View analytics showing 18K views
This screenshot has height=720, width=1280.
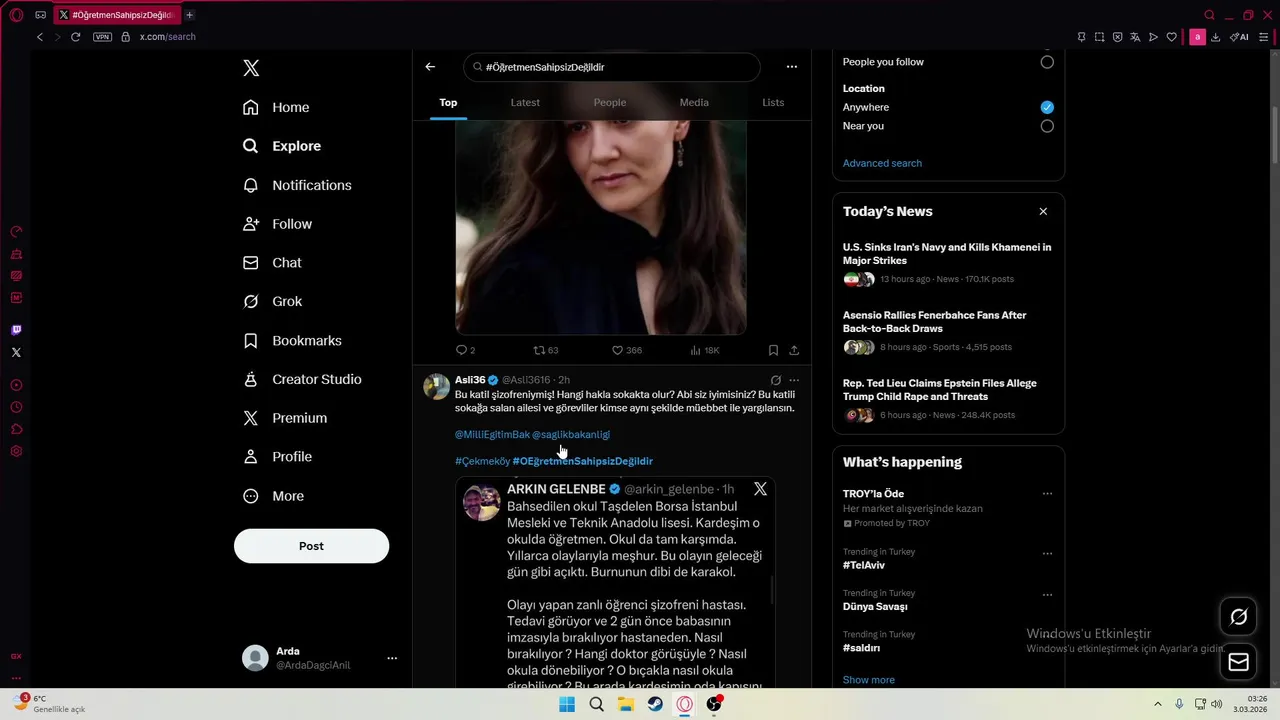[705, 350]
